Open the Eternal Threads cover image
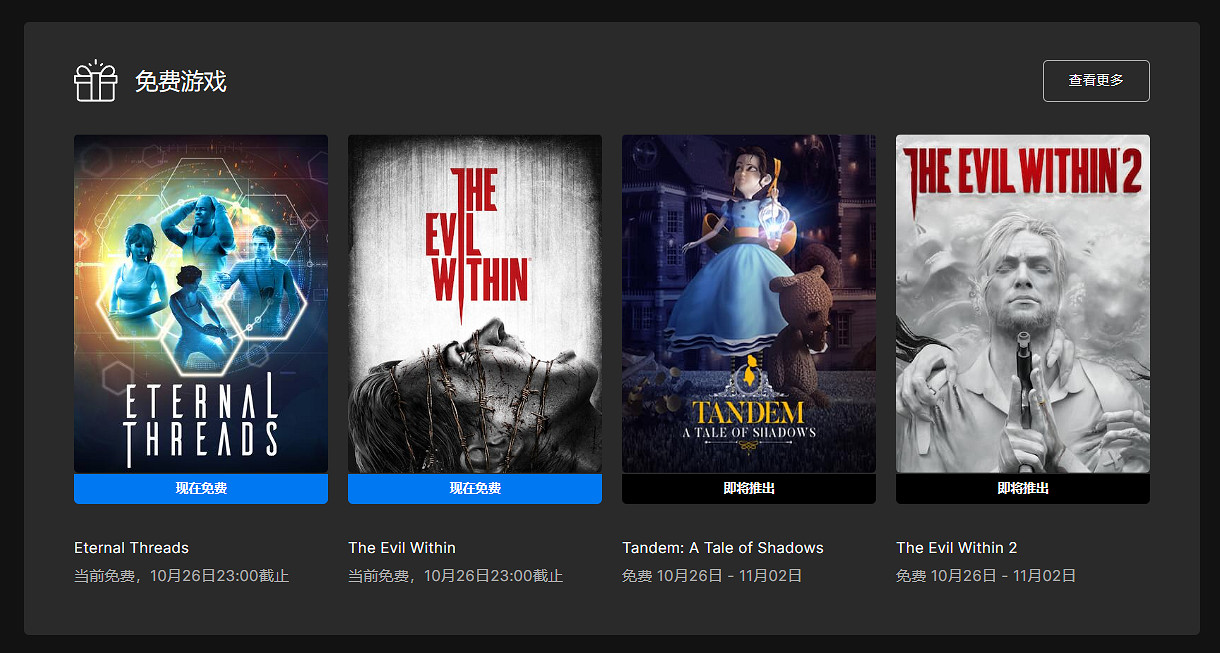This screenshot has height=653, width=1220. (201, 303)
